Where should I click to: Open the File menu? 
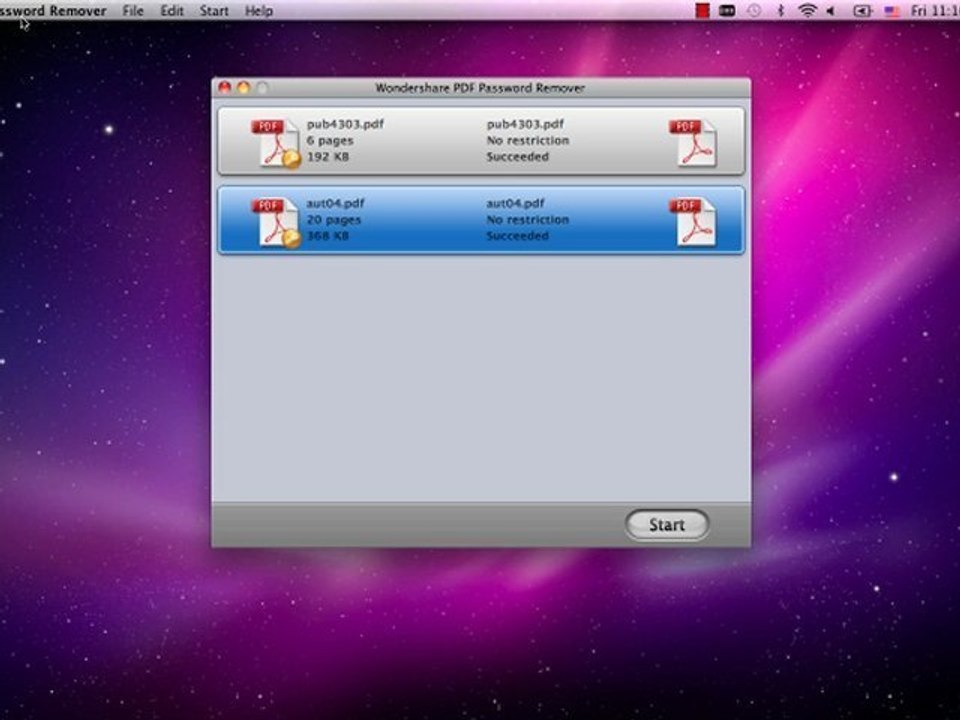[x=133, y=11]
